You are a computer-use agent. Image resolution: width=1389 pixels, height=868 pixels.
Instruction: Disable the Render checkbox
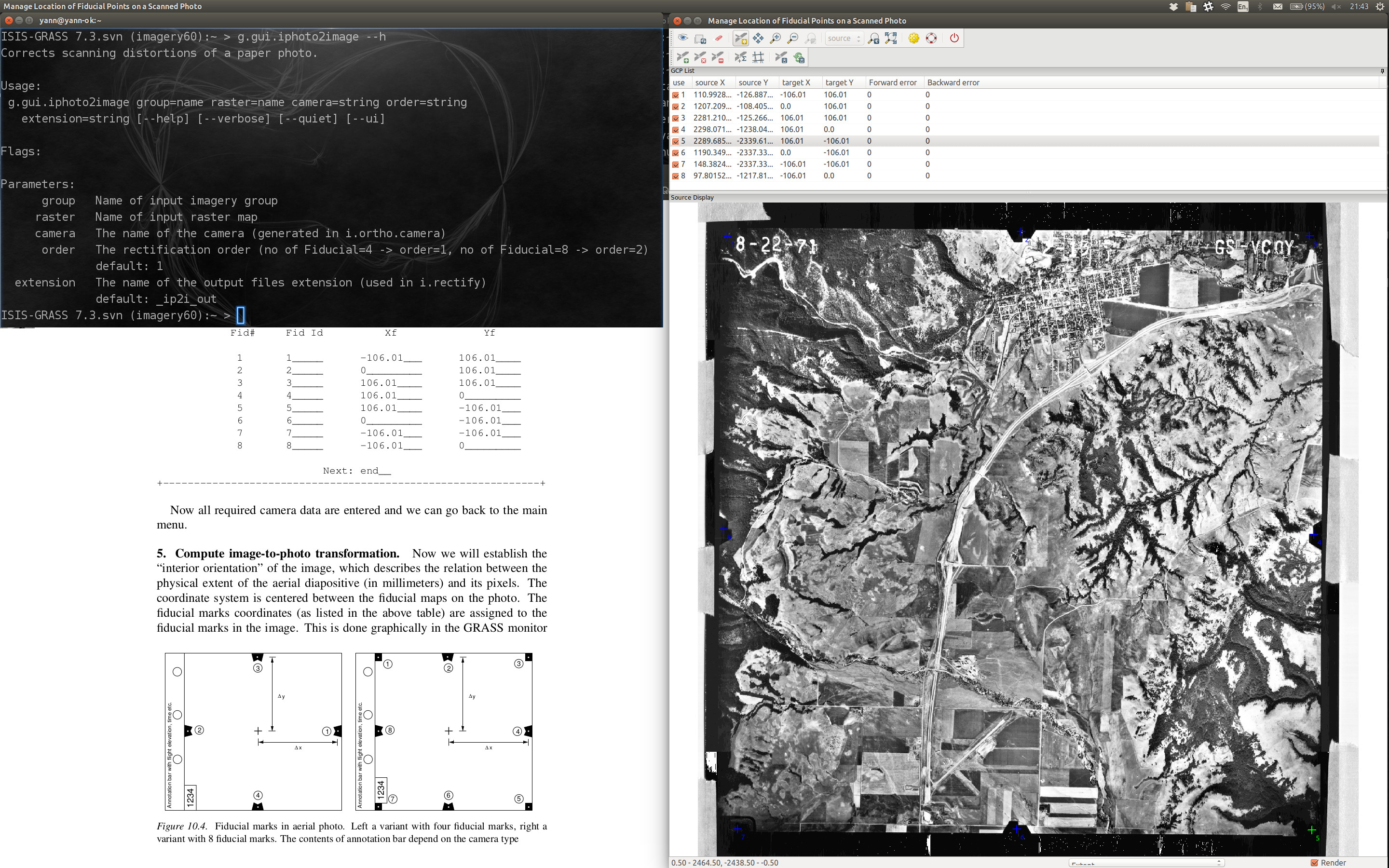[x=1314, y=862]
